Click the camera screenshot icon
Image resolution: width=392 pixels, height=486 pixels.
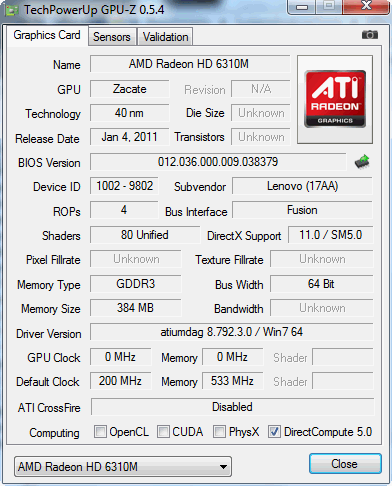[370, 35]
